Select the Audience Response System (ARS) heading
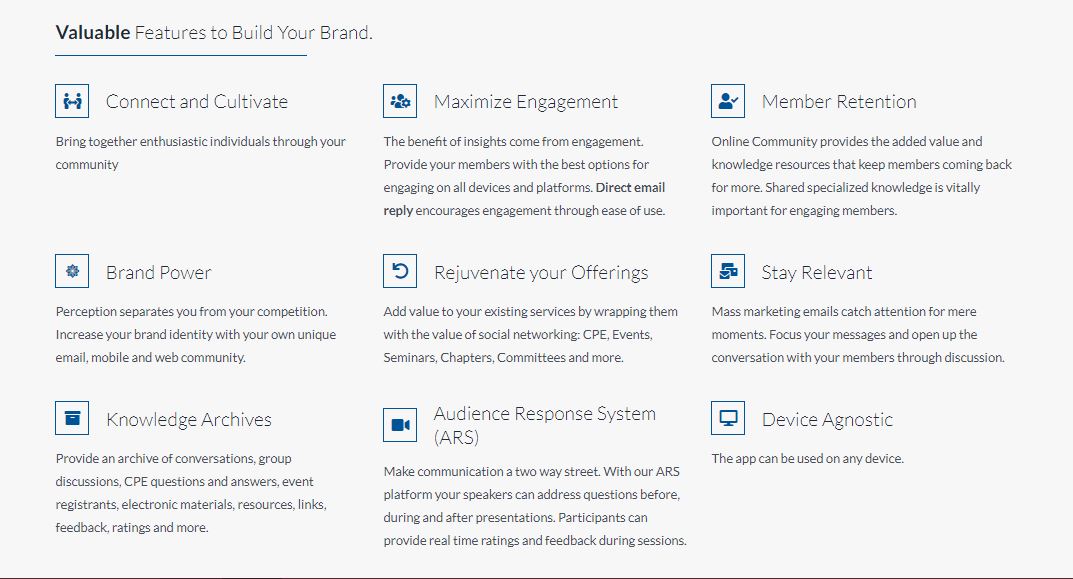 pyautogui.click(x=545, y=425)
